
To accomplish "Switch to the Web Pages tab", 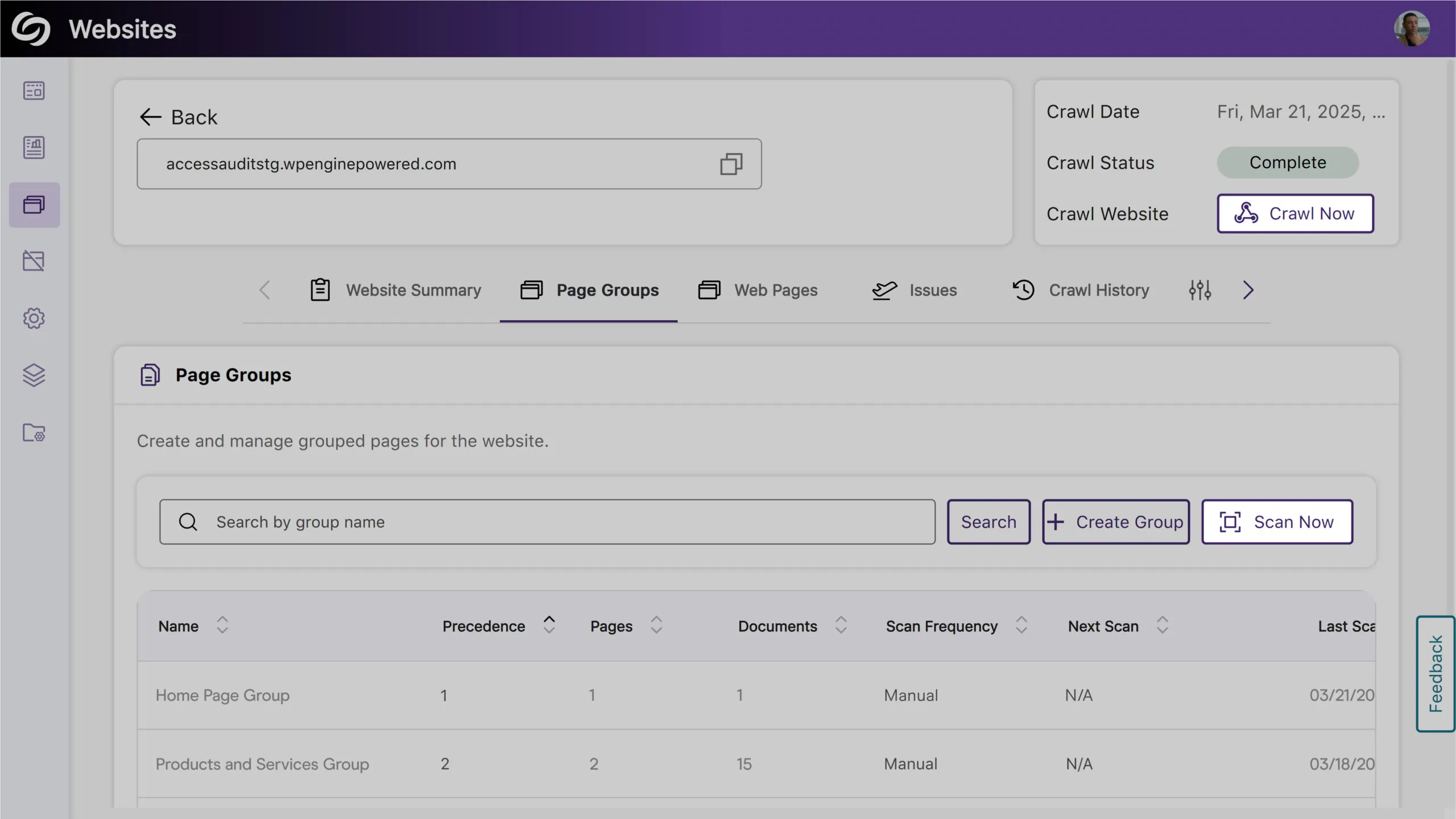I will (x=758, y=290).
